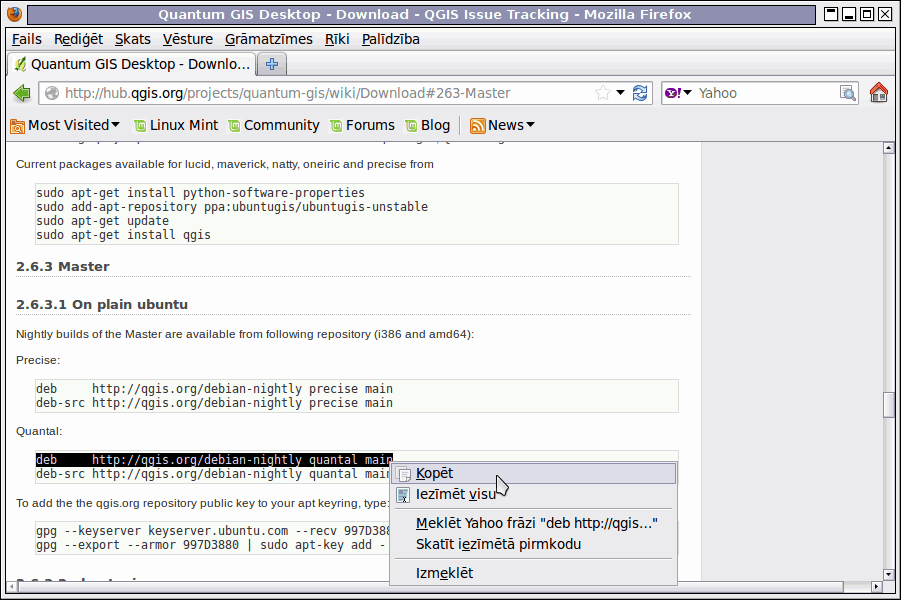Reload the page using refresh icon
Screen dimensions: 901x600
(640, 93)
